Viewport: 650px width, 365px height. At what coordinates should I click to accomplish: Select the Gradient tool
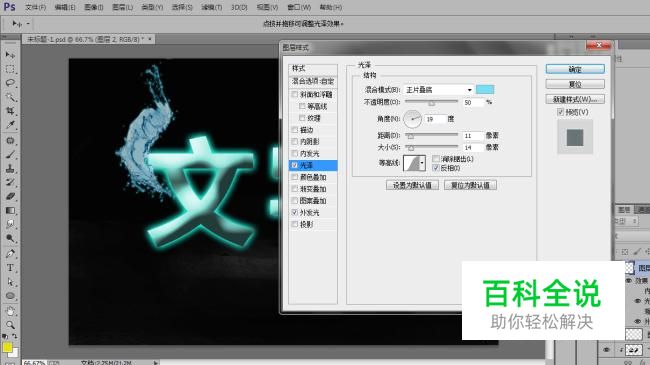coord(10,211)
